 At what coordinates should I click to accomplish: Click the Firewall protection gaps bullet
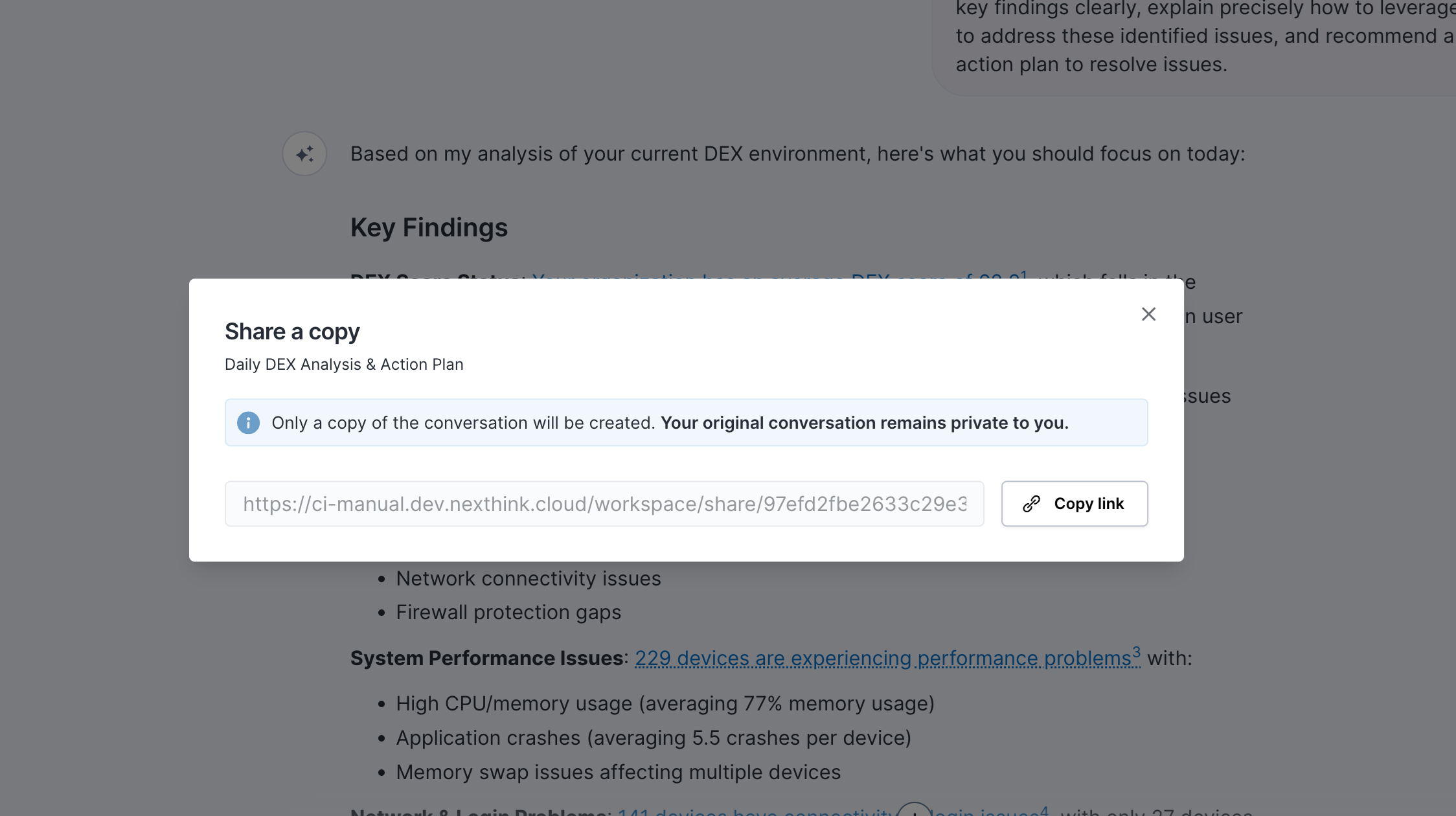click(x=508, y=613)
